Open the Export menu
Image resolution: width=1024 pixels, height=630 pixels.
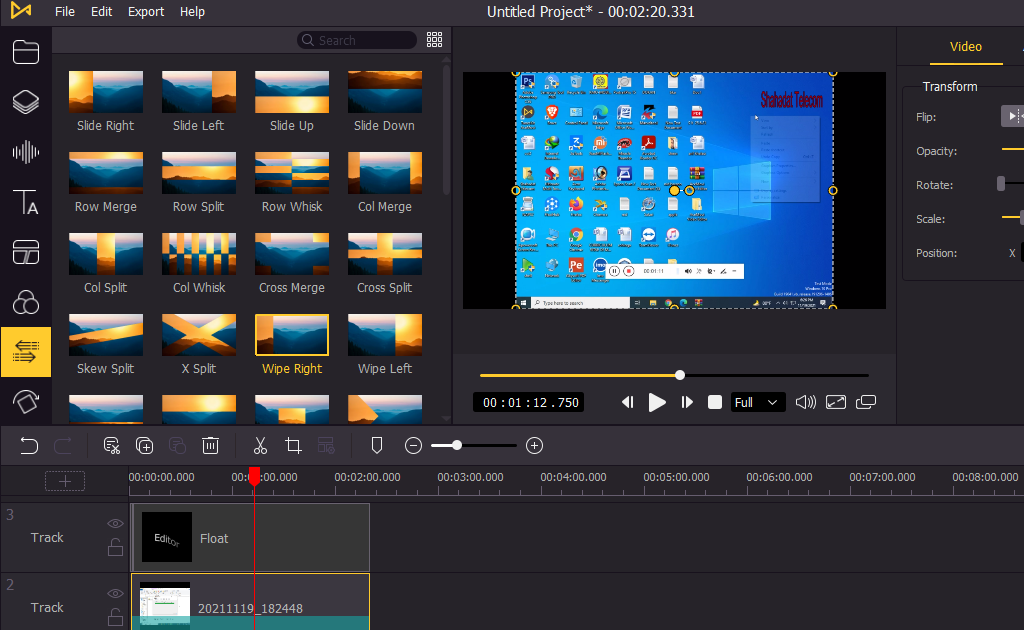coord(146,12)
